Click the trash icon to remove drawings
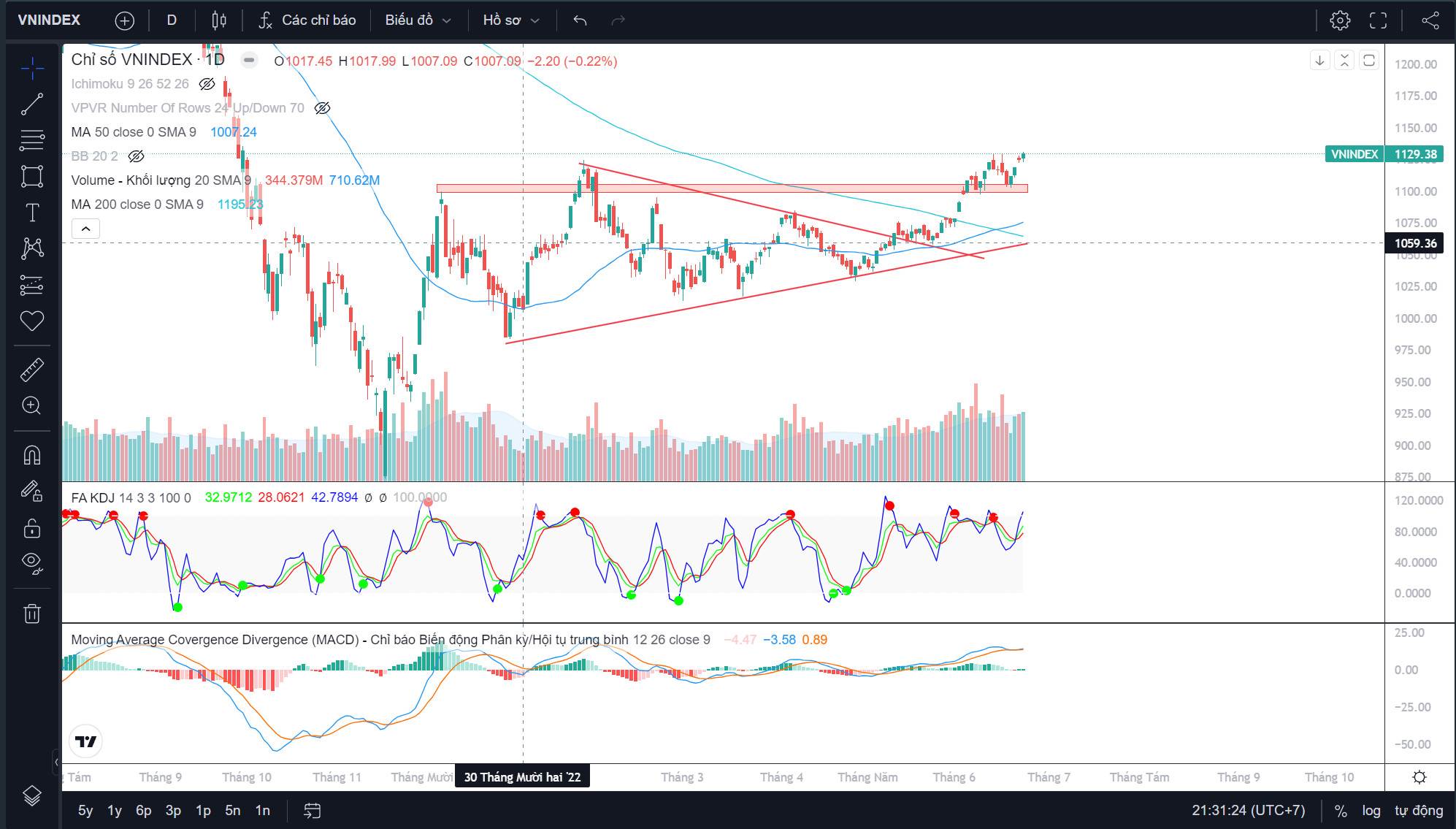 click(x=32, y=613)
